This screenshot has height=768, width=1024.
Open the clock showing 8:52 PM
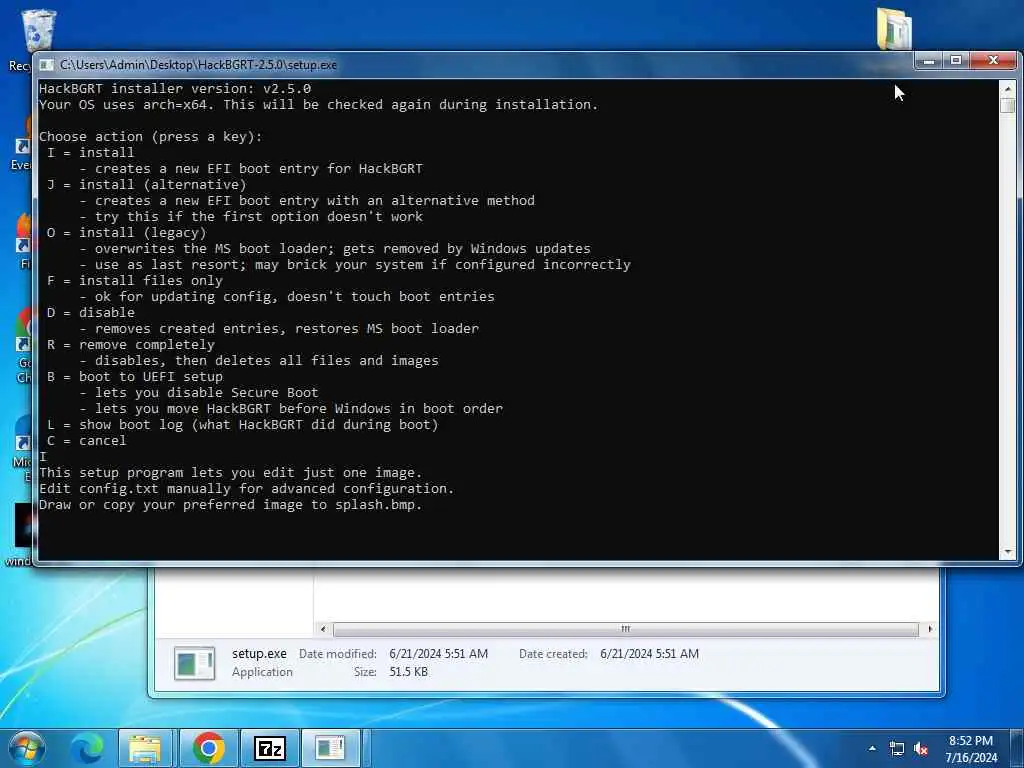coord(971,749)
